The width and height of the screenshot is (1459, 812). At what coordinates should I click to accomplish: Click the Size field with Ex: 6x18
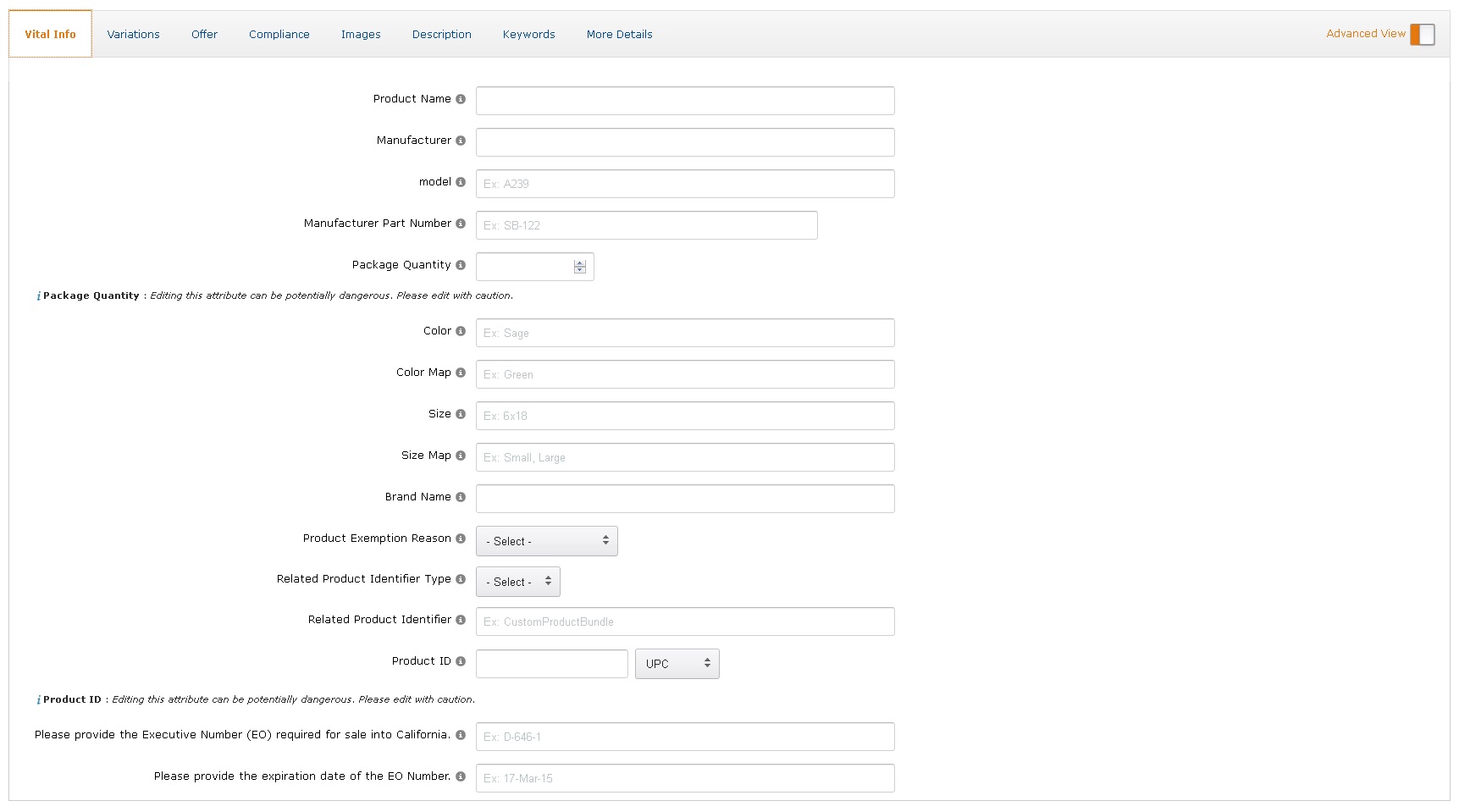point(685,416)
